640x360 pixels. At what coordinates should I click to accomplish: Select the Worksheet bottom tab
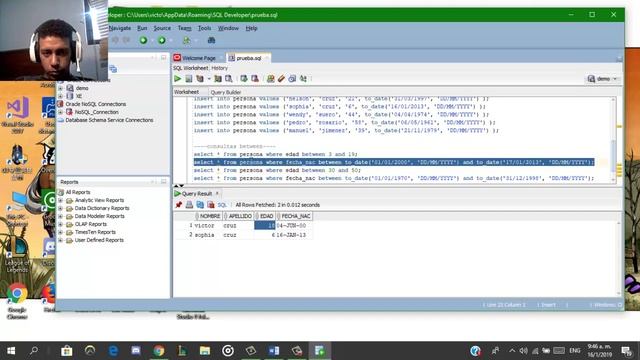(x=187, y=92)
